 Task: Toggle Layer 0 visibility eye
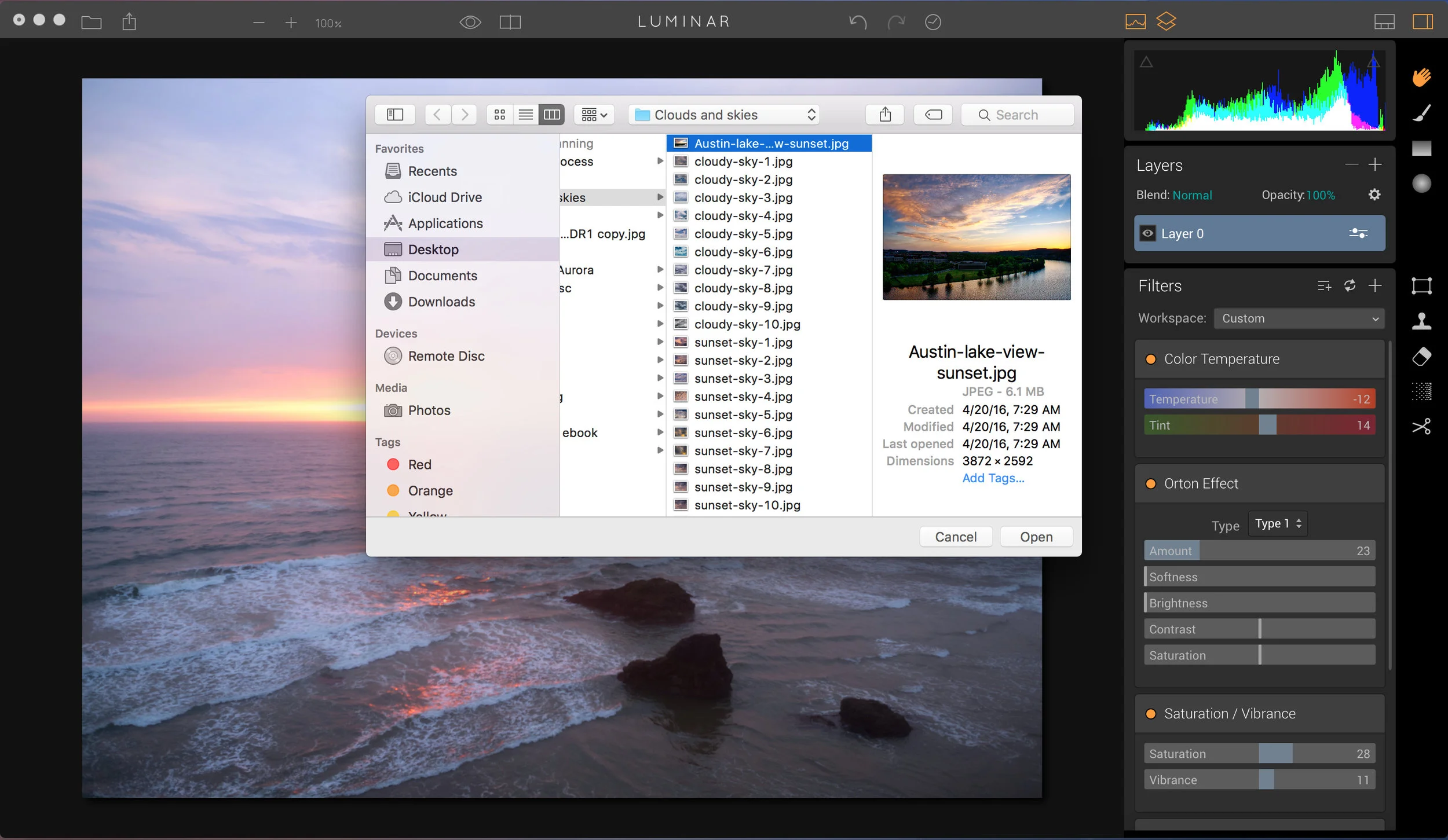pos(1147,233)
